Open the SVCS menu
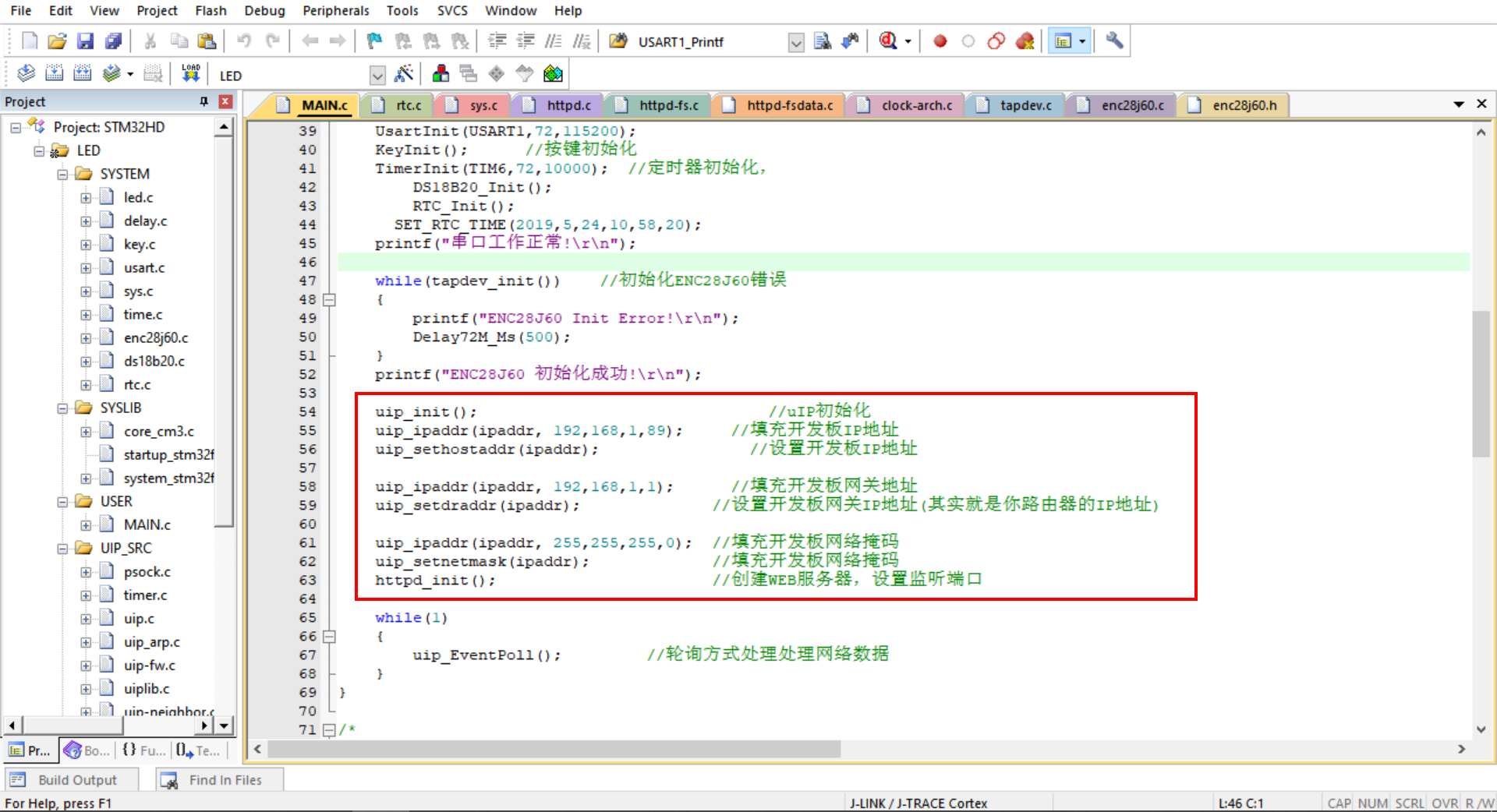This screenshot has width=1497, height=812. point(452,11)
